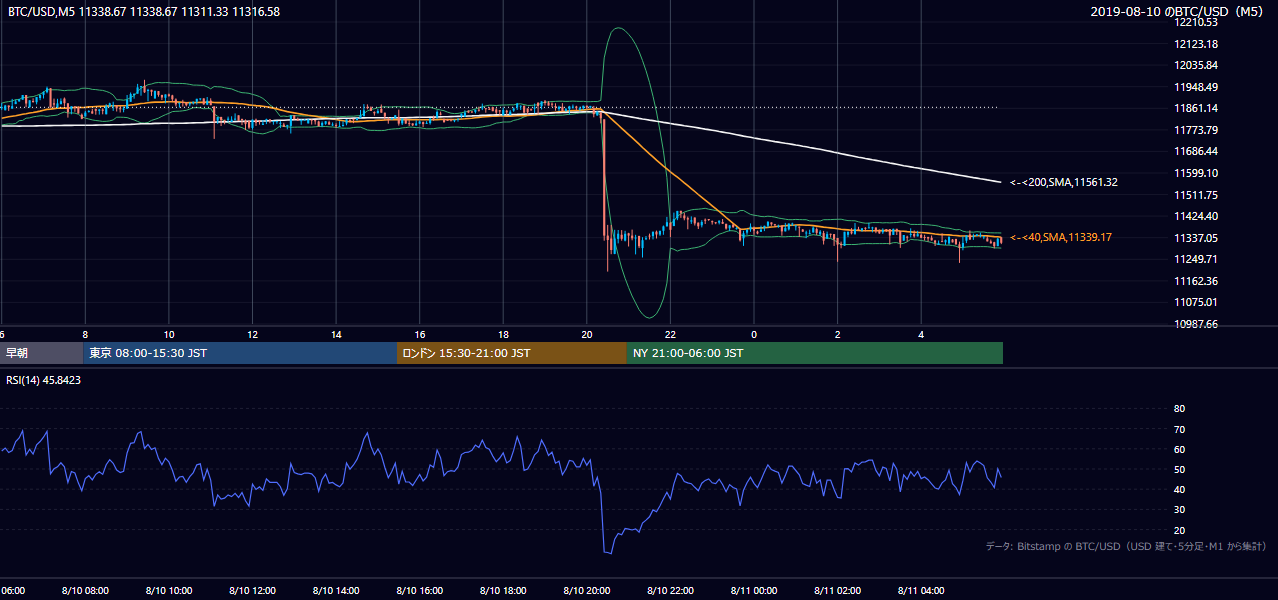
Task: Click the BTC/USD,M5 OHLC header text
Action: tap(144, 11)
